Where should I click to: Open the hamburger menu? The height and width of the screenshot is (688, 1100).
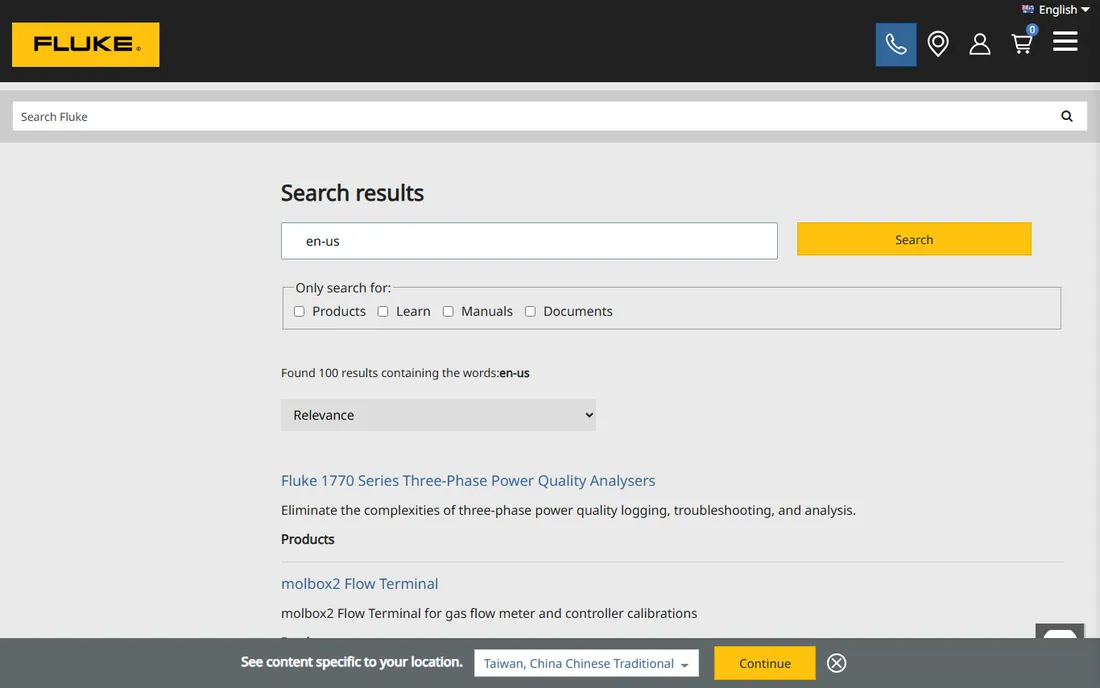point(1065,41)
